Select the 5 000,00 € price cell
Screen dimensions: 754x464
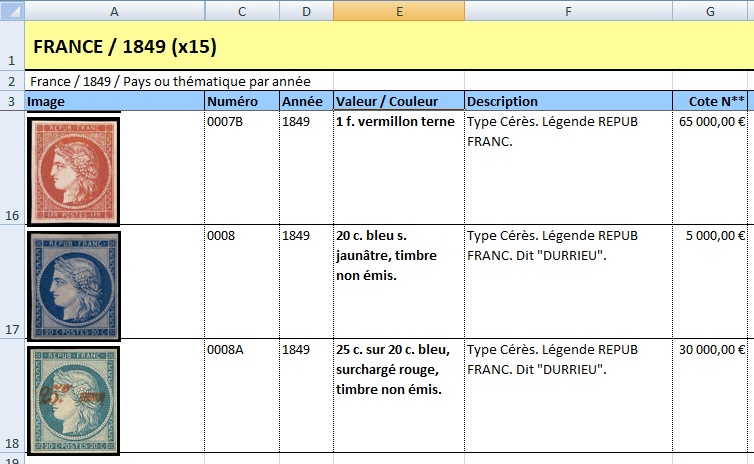(710, 282)
